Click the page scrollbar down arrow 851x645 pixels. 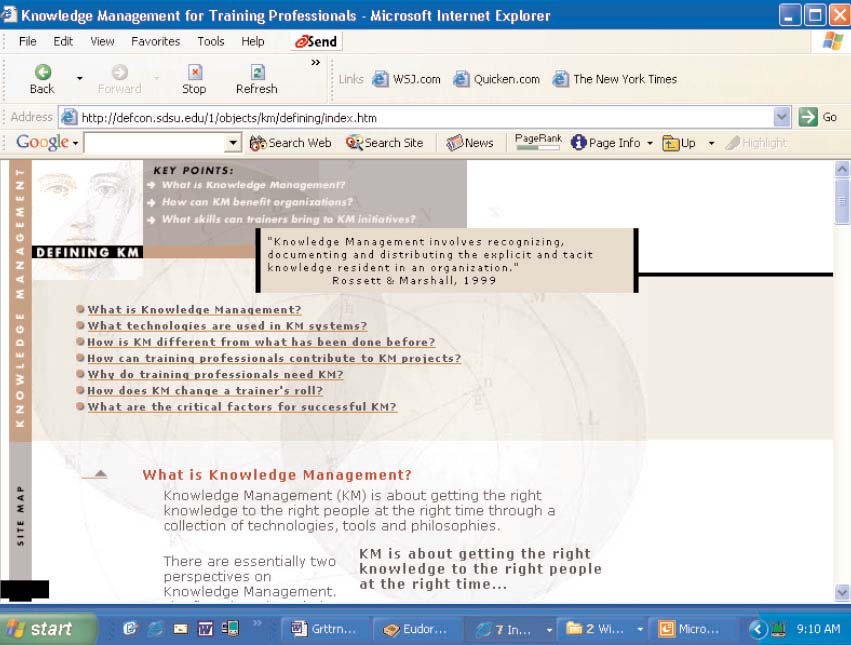841,592
